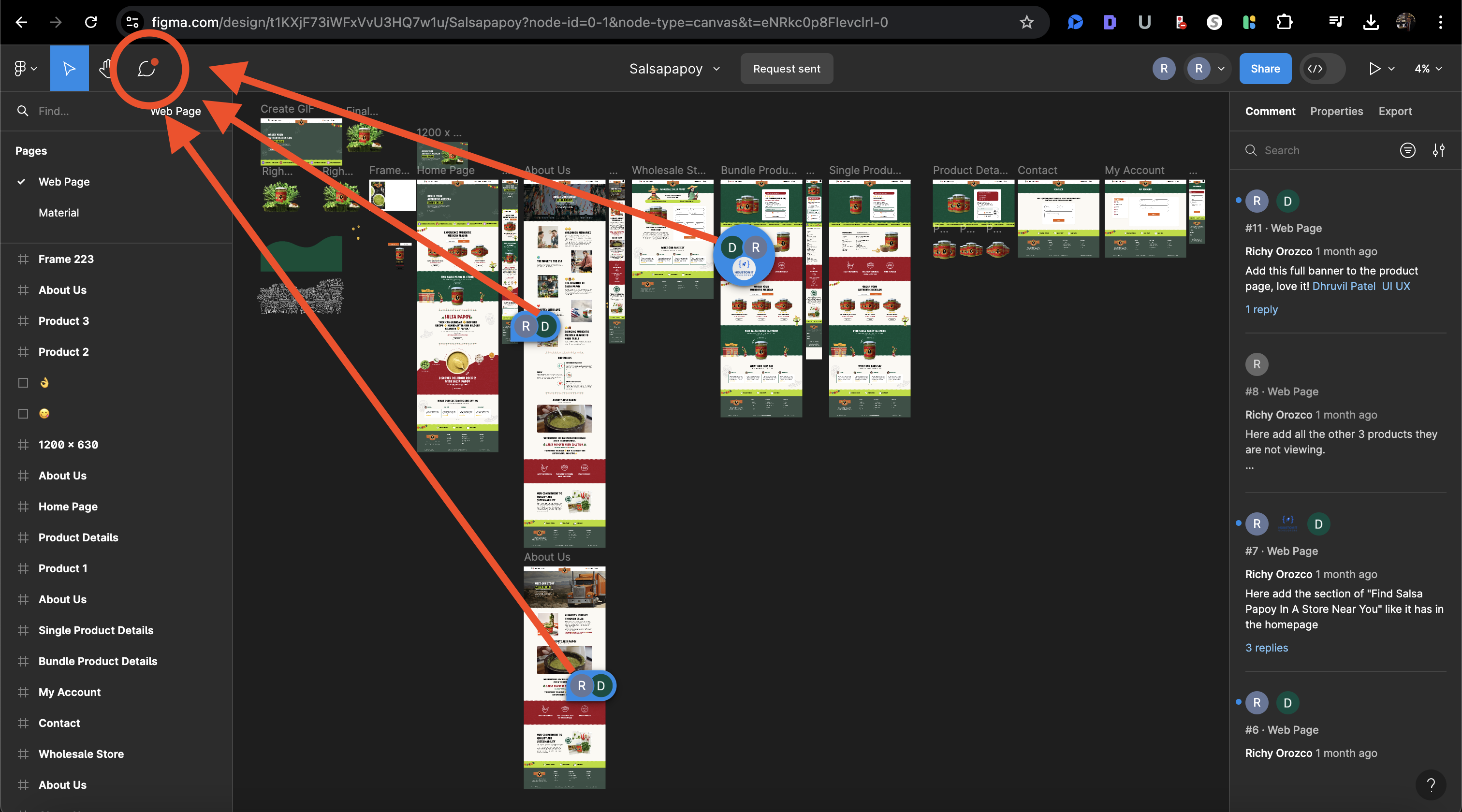This screenshot has width=1462, height=812.
Task: Open the Comment tool
Action: [146, 69]
